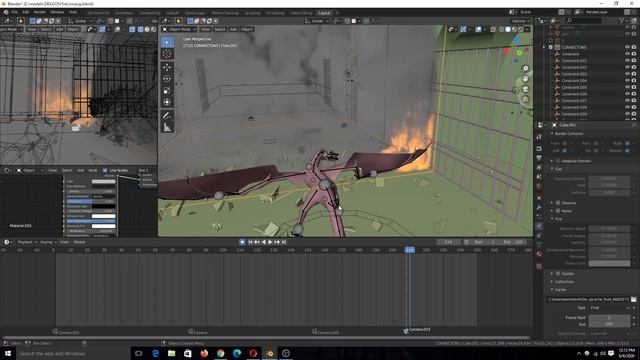Click the cache folder browse icon
Image resolution: width=640 pixels, height=360 pixels.
point(633,299)
